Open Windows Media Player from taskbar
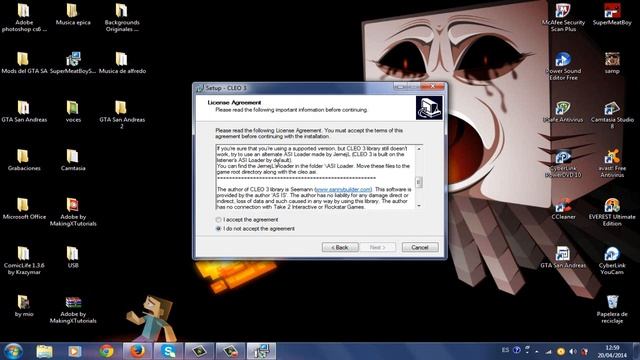This screenshot has width=640, height=360. tap(74, 351)
